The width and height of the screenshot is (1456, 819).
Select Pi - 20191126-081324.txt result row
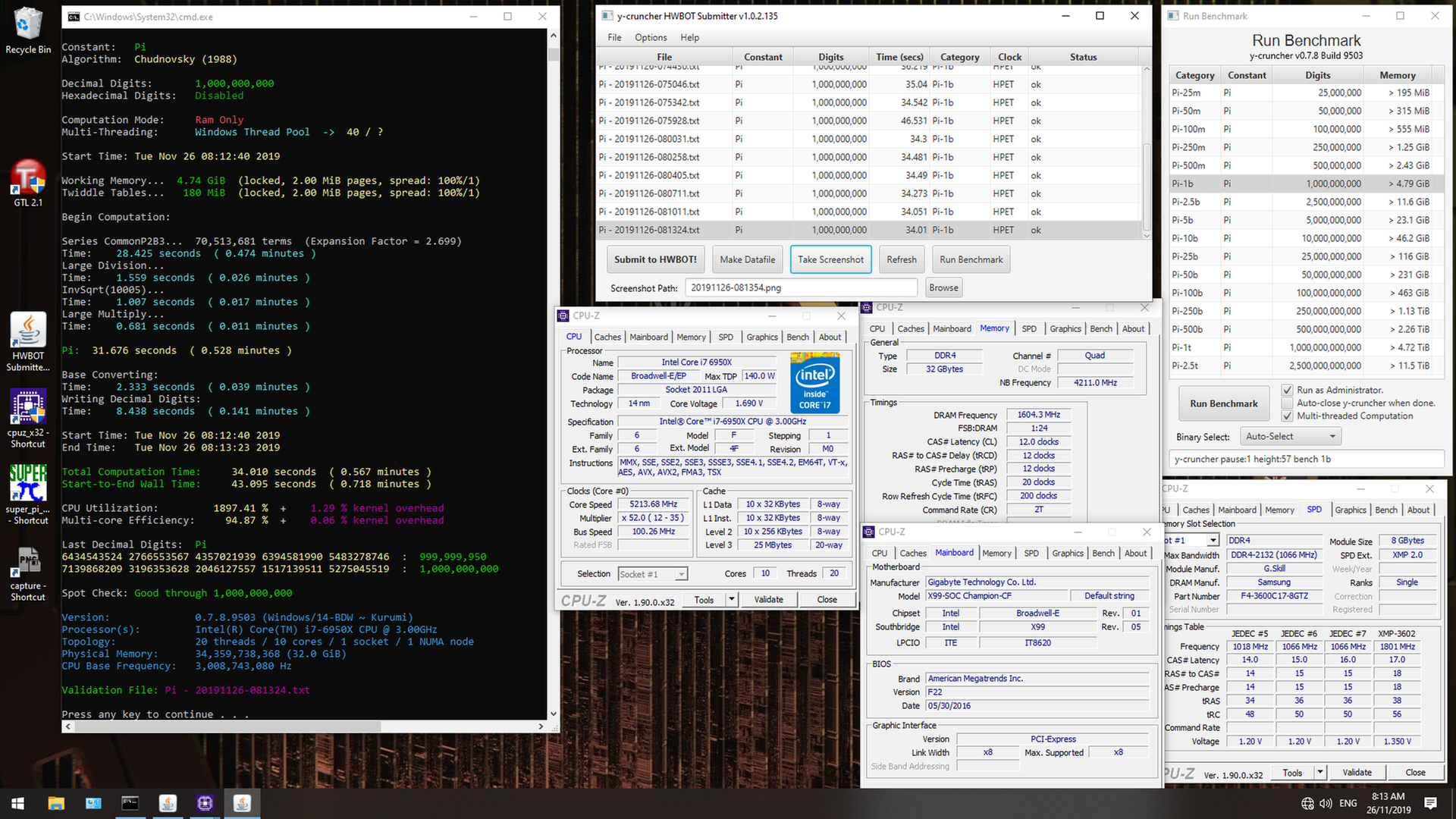click(x=868, y=230)
